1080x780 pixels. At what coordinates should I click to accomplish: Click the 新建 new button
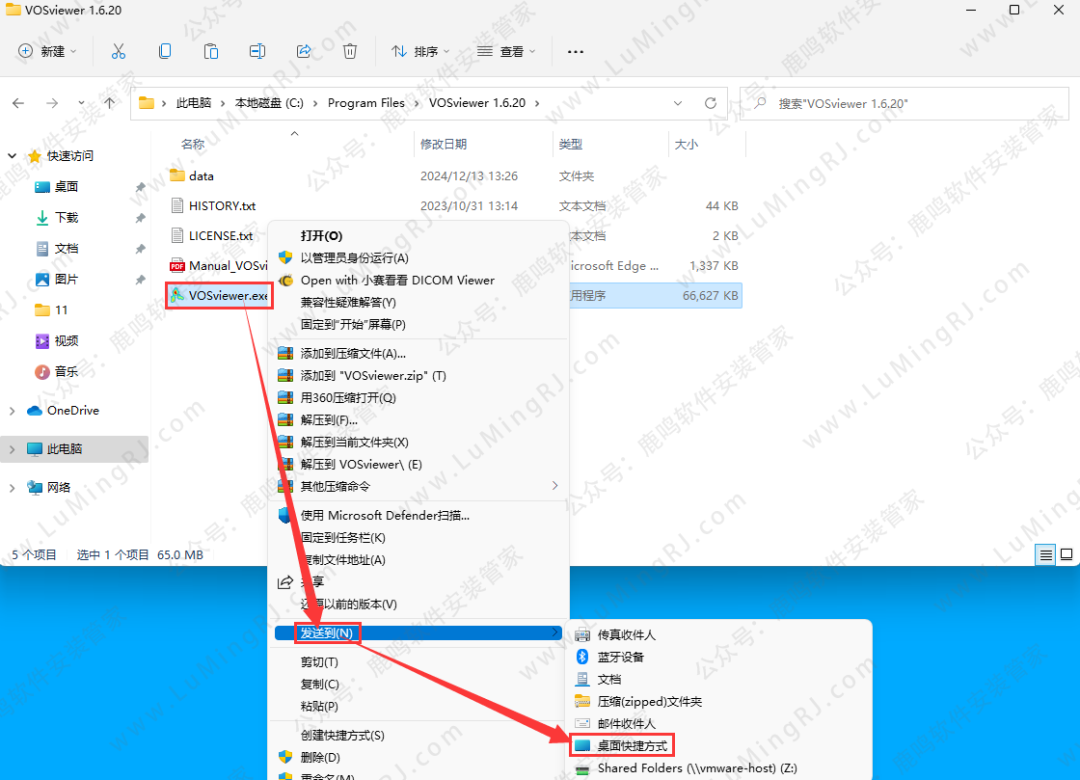pos(44,51)
